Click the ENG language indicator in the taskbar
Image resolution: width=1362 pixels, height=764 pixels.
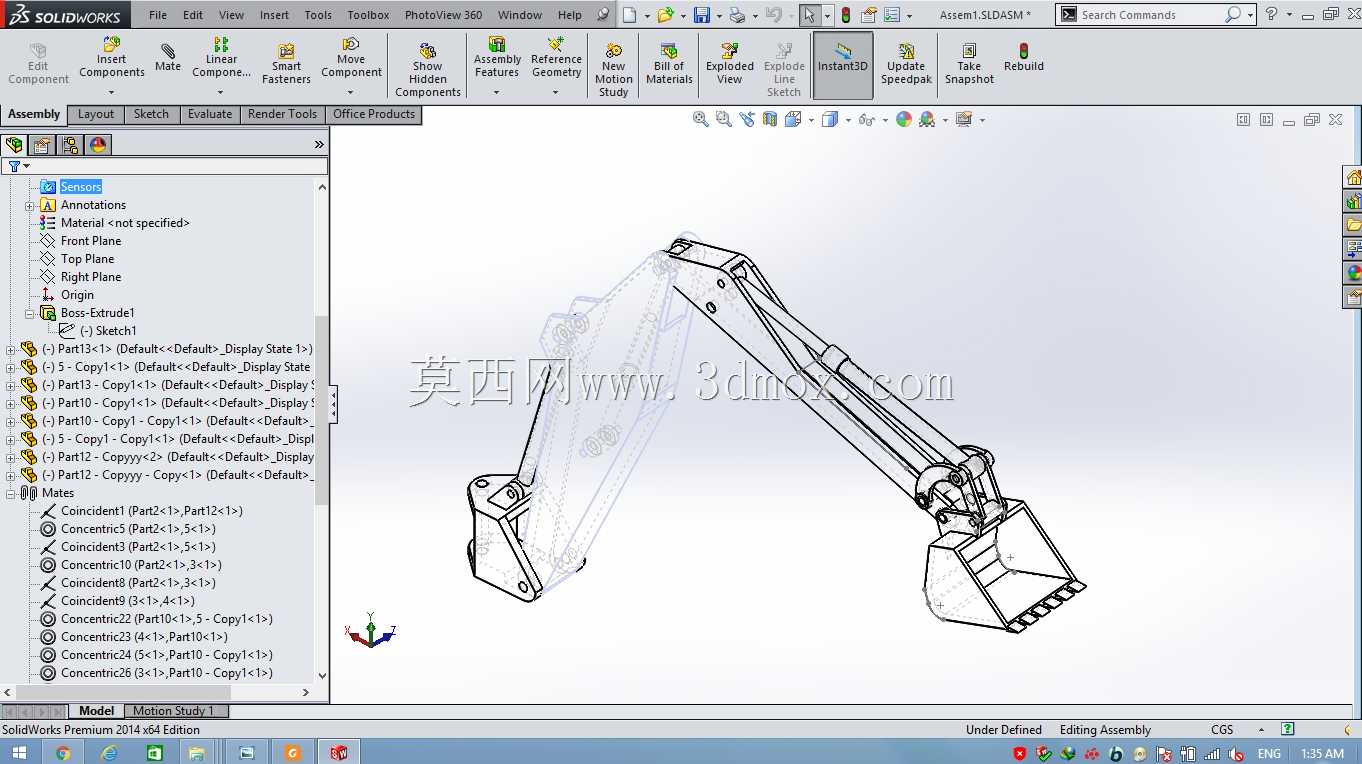1269,753
